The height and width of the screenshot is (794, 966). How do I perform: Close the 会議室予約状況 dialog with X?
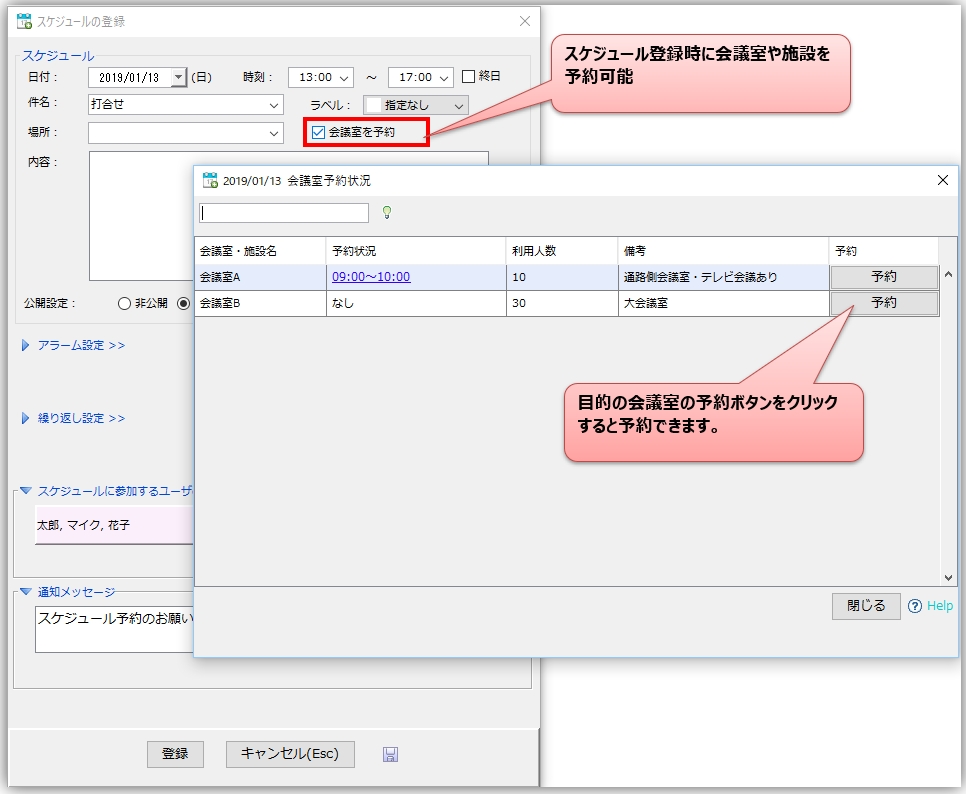(x=942, y=181)
